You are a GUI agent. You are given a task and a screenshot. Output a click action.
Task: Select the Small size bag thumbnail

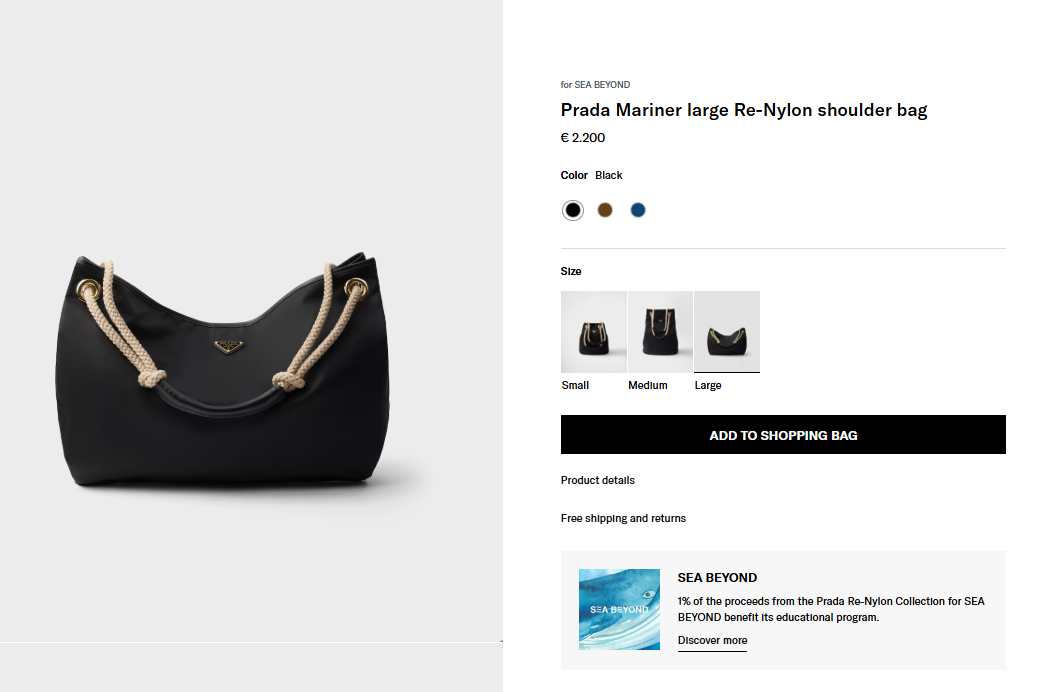tap(594, 331)
